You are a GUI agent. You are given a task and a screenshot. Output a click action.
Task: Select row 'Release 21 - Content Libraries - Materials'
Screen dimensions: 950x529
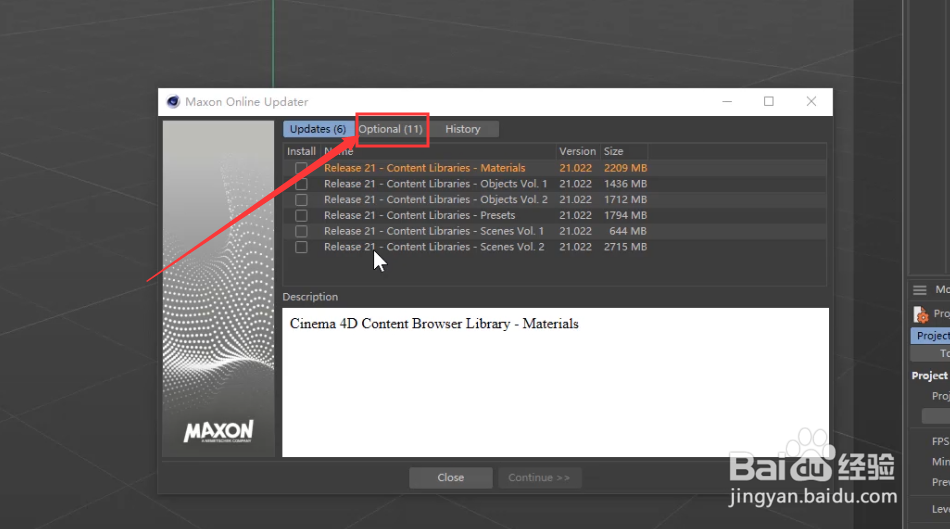[x=554, y=168]
